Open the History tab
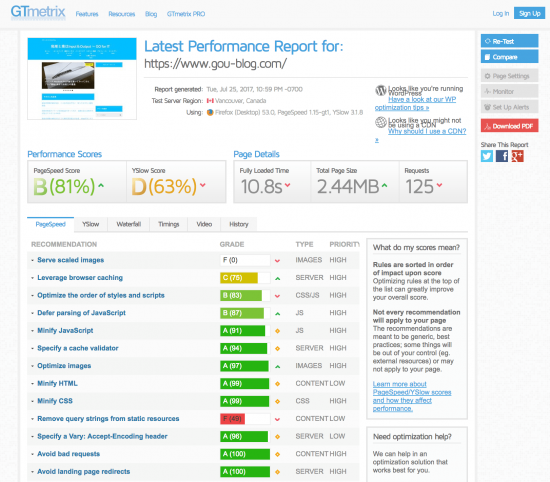Image resolution: width=550 pixels, height=482 pixels. click(x=239, y=224)
